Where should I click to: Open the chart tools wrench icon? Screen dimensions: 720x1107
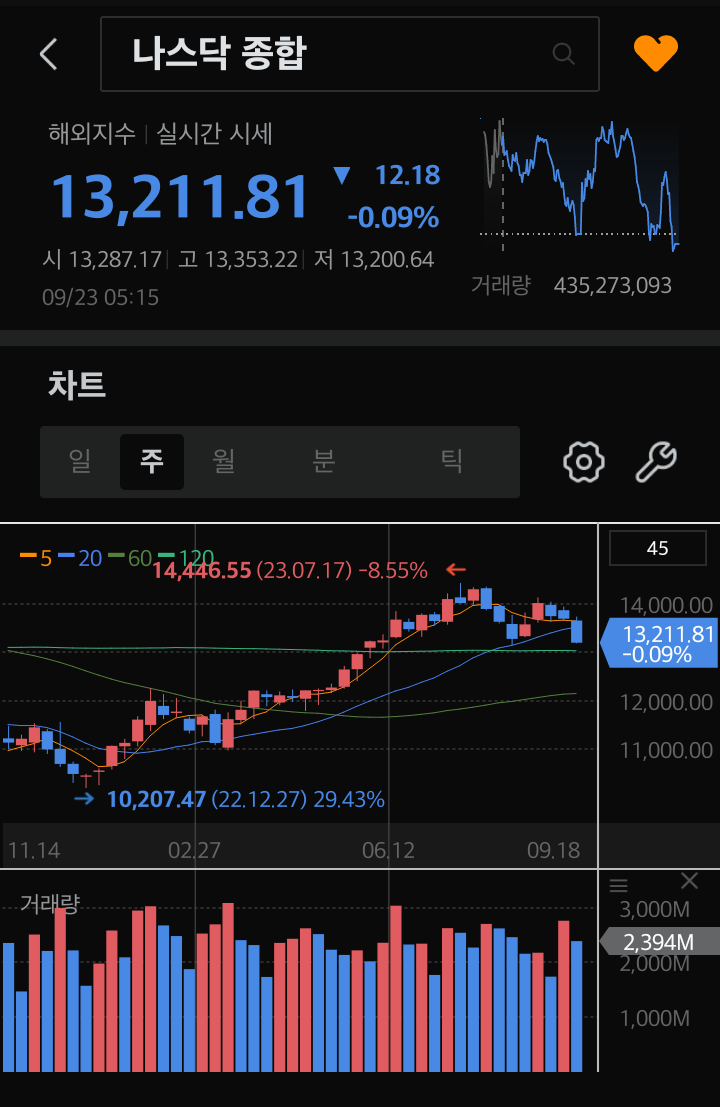pos(656,462)
